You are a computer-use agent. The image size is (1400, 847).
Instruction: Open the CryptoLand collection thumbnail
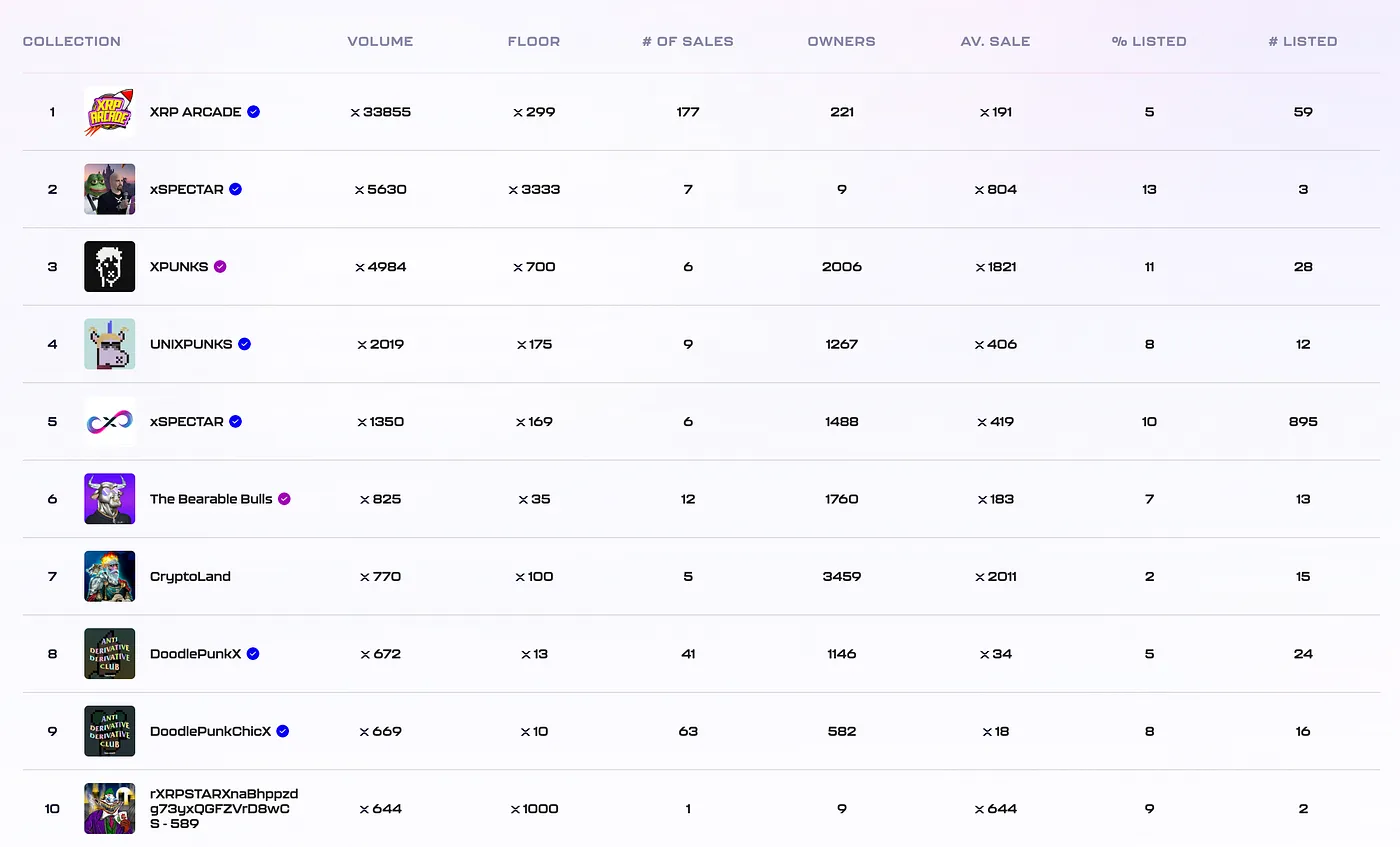tap(109, 576)
